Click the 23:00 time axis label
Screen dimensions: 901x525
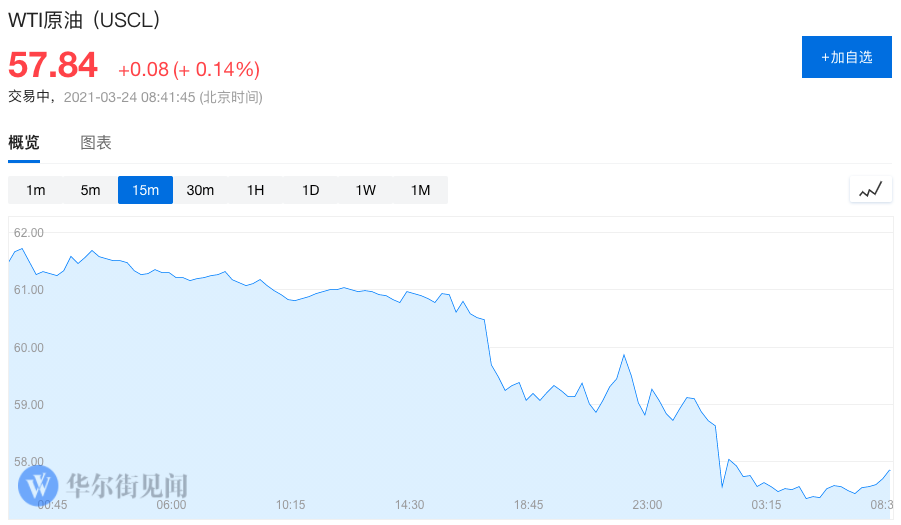point(648,505)
